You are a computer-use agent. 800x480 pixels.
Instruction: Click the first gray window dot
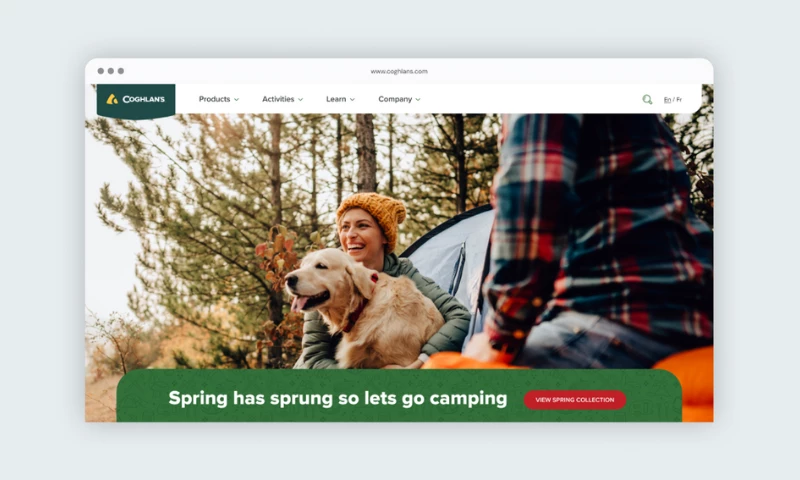(101, 71)
